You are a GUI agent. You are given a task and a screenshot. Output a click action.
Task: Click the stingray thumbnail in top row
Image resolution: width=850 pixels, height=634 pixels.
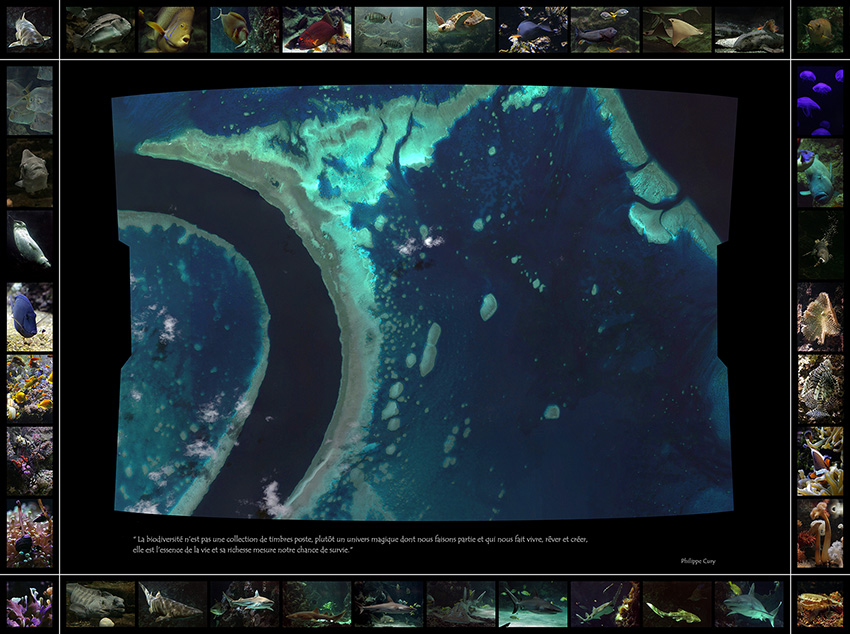click(677, 29)
